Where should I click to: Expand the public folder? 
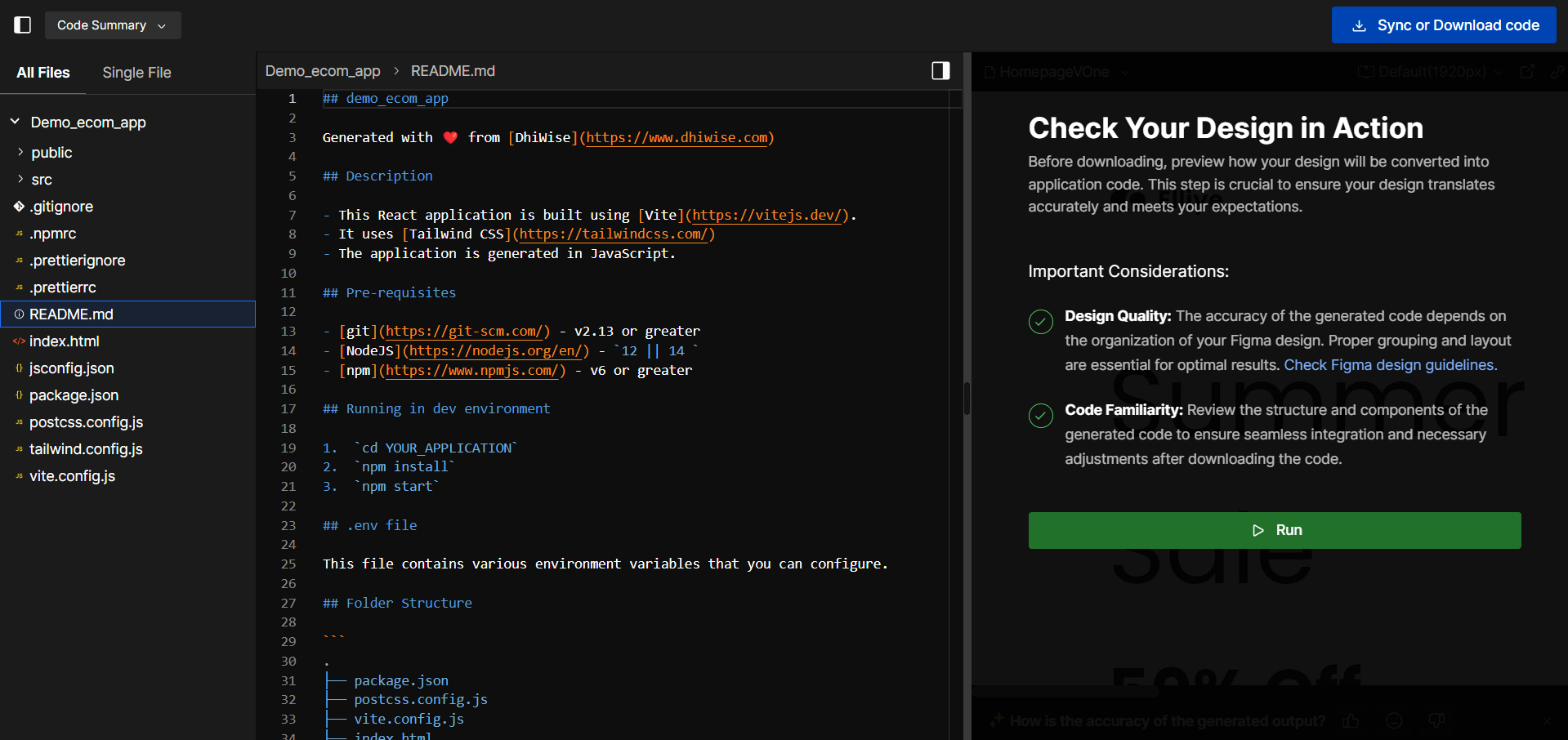coord(20,152)
